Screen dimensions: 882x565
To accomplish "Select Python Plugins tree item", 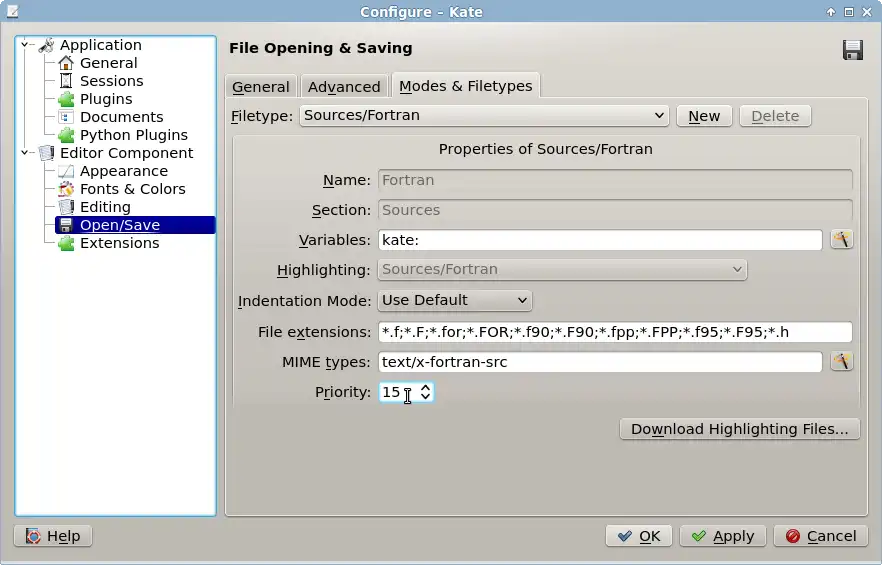I will 134,135.
